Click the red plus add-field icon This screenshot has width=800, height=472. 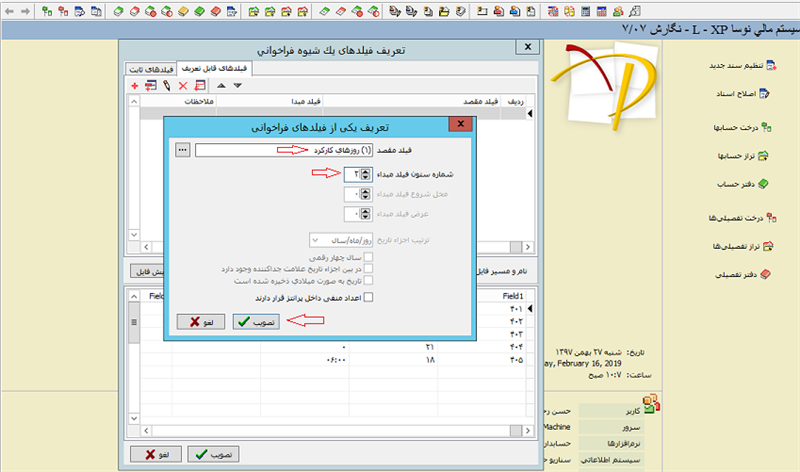click(135, 86)
